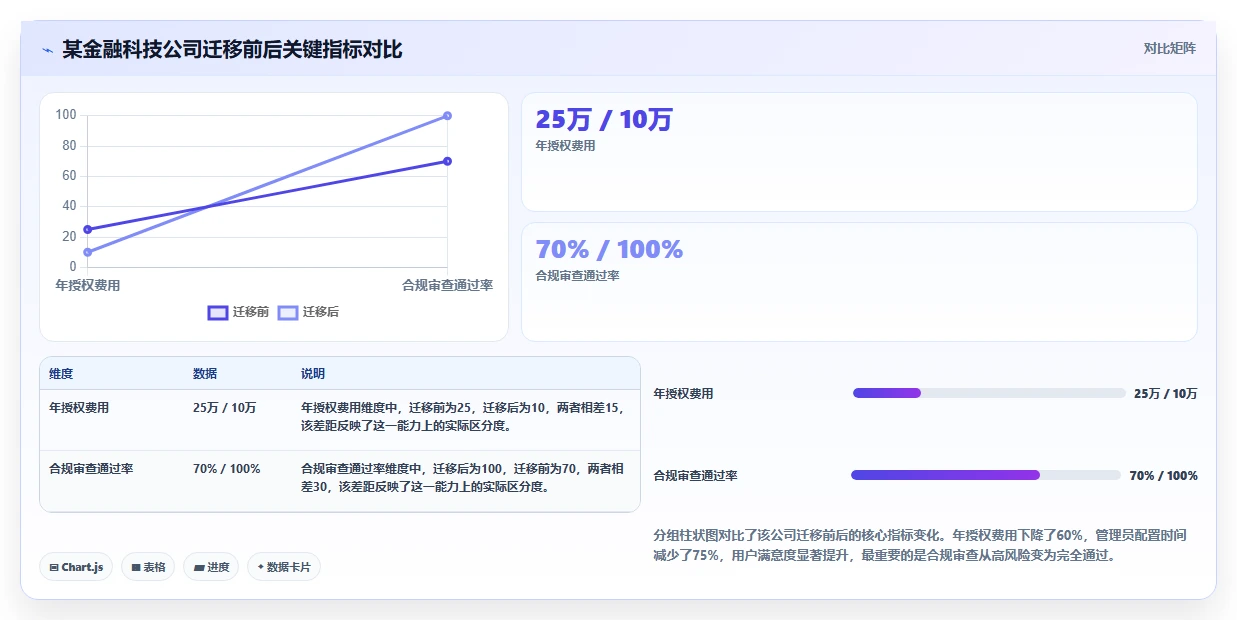Click the 合规审查通过率 progress bar
The height and width of the screenshot is (620, 1237).
[x=986, y=475]
